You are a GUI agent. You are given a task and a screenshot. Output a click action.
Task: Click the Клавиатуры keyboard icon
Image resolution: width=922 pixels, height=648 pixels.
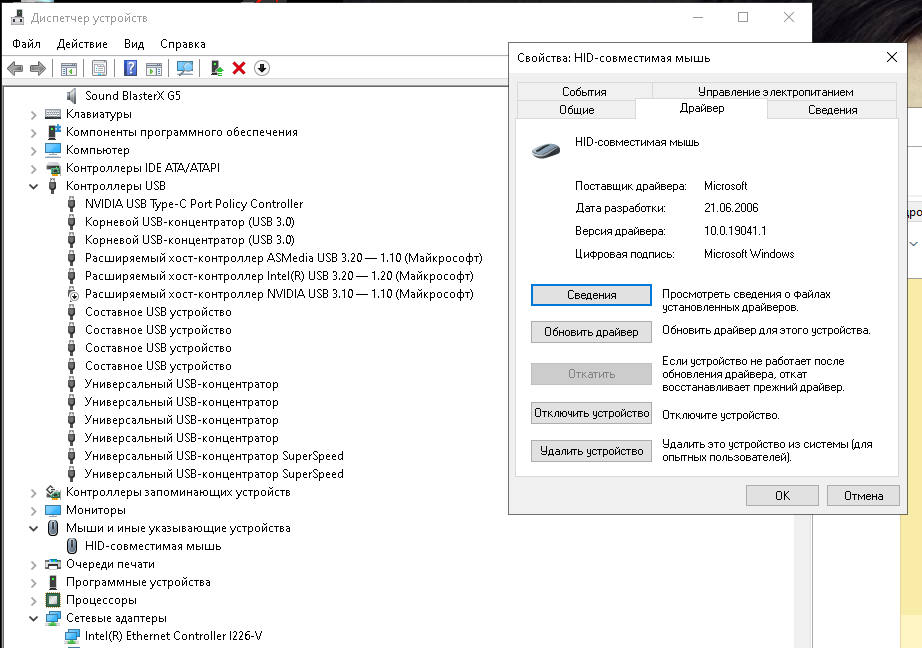pyautogui.click(x=53, y=114)
